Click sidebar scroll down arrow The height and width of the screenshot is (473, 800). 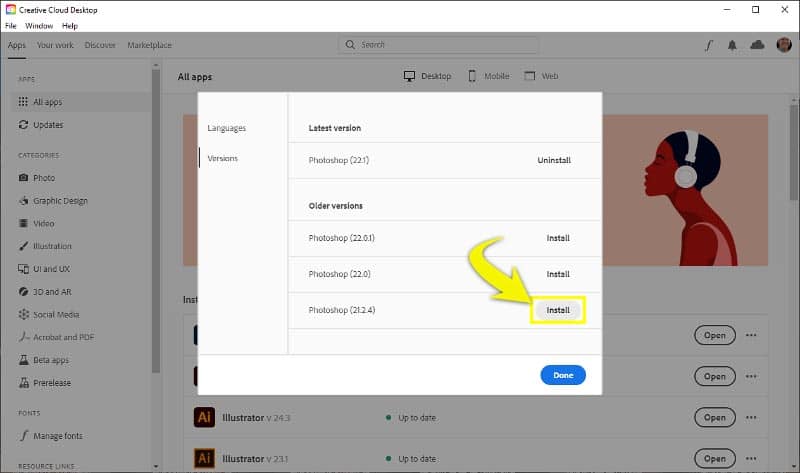156,466
